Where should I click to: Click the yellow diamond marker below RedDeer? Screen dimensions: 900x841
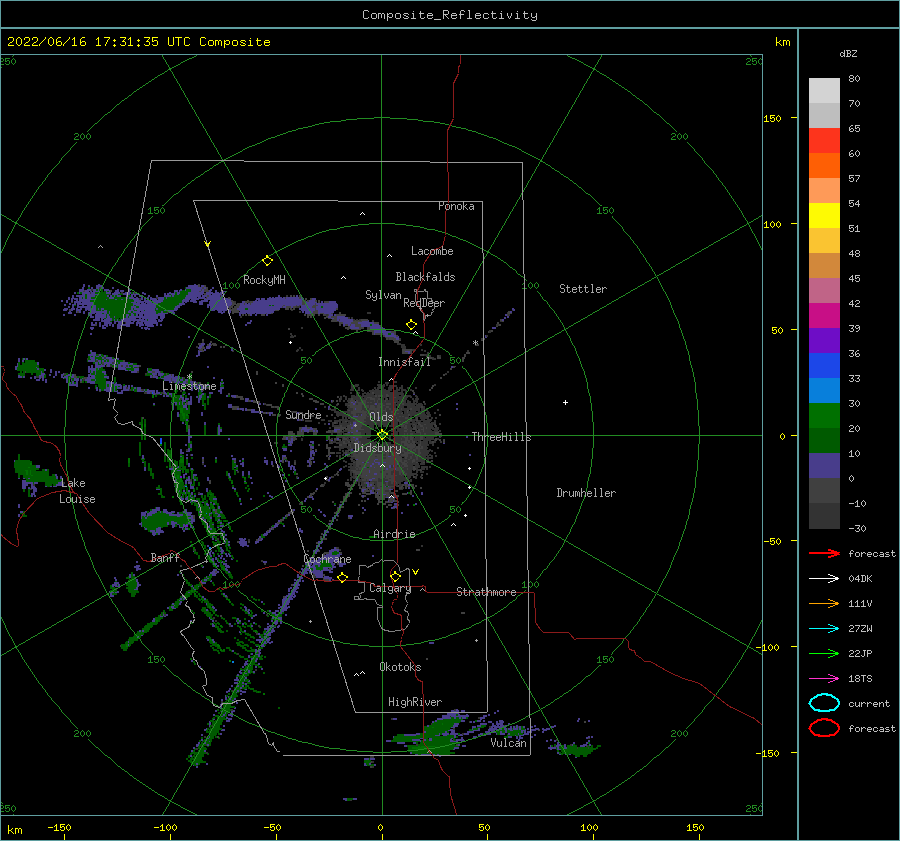pos(411,324)
